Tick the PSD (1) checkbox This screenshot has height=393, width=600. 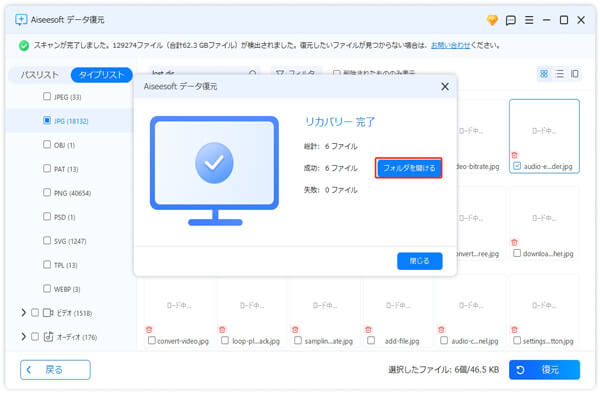coord(47,217)
